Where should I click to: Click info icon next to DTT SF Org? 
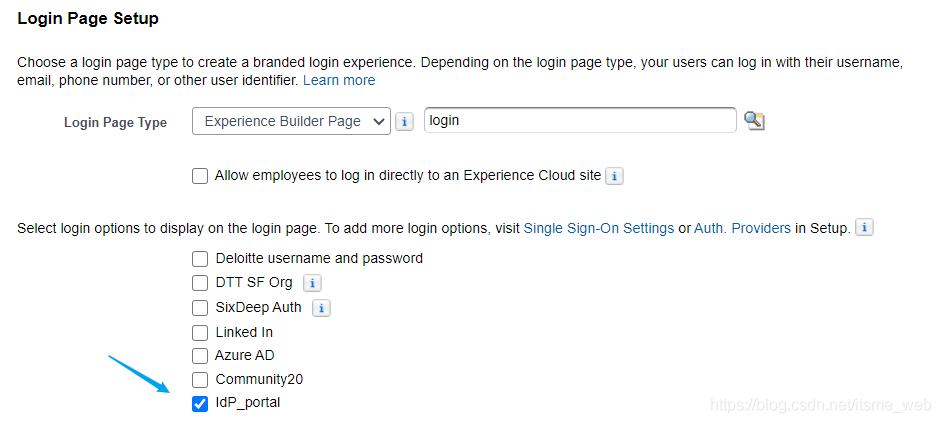coord(312,283)
